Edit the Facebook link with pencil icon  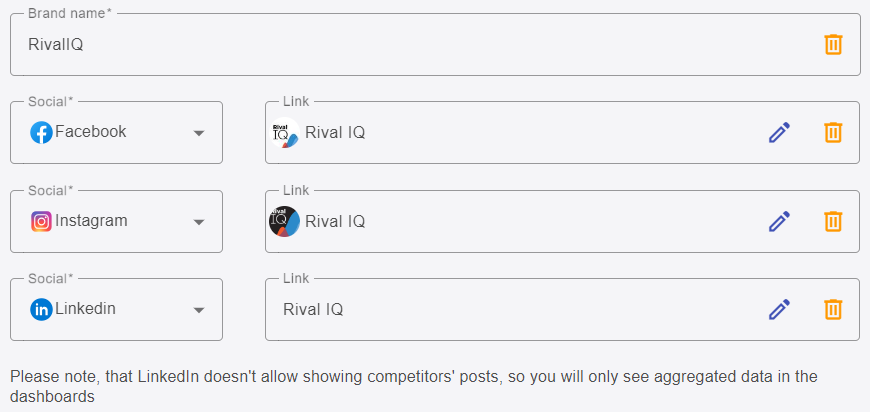pyautogui.click(x=779, y=133)
